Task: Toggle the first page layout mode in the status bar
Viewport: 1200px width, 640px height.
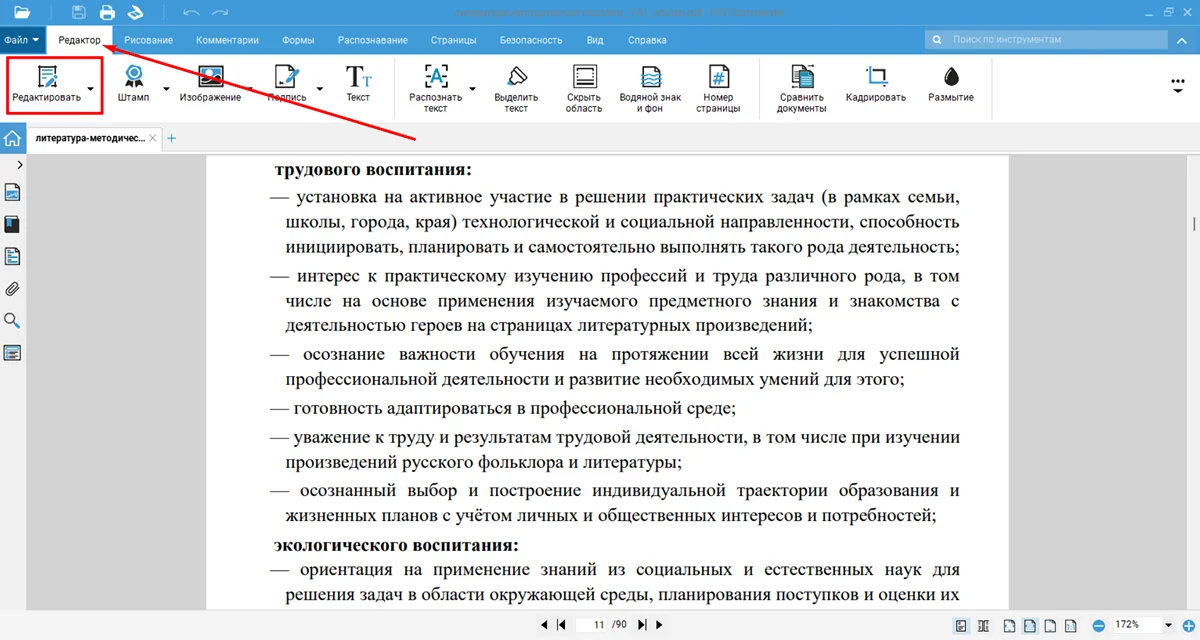Action: (x=961, y=625)
